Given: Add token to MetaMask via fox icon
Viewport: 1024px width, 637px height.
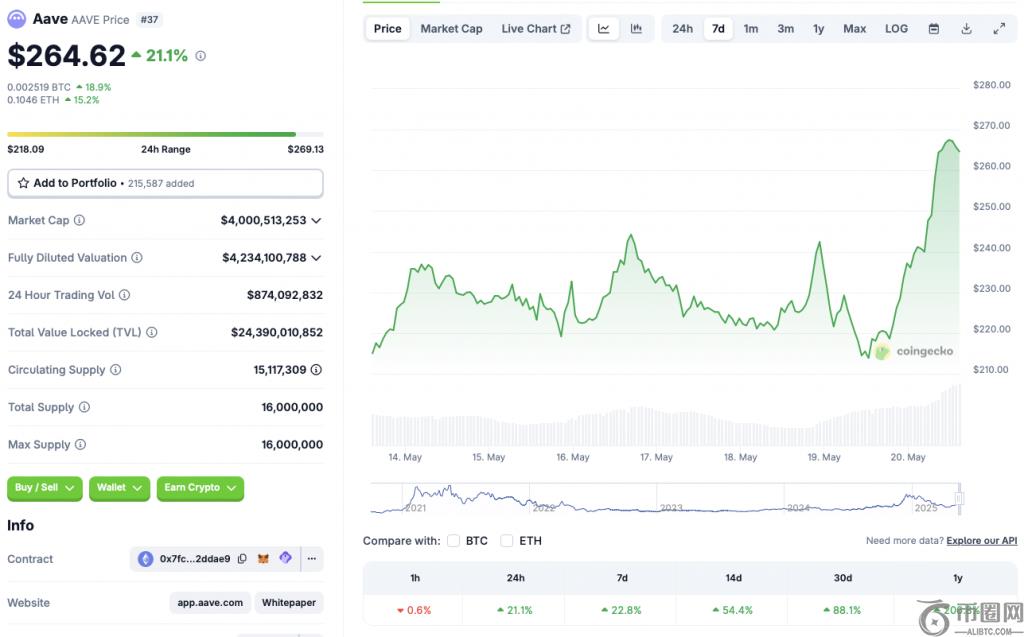Looking at the screenshot, I should point(263,559).
